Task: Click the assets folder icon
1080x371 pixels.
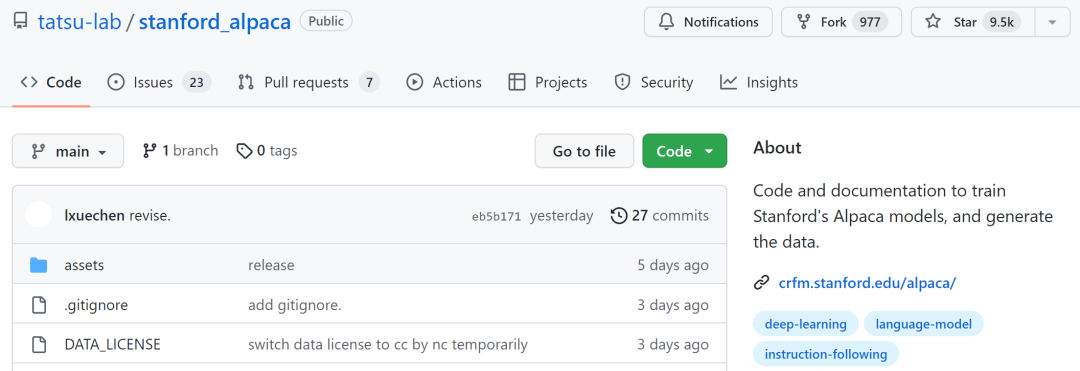Action: click(39, 265)
